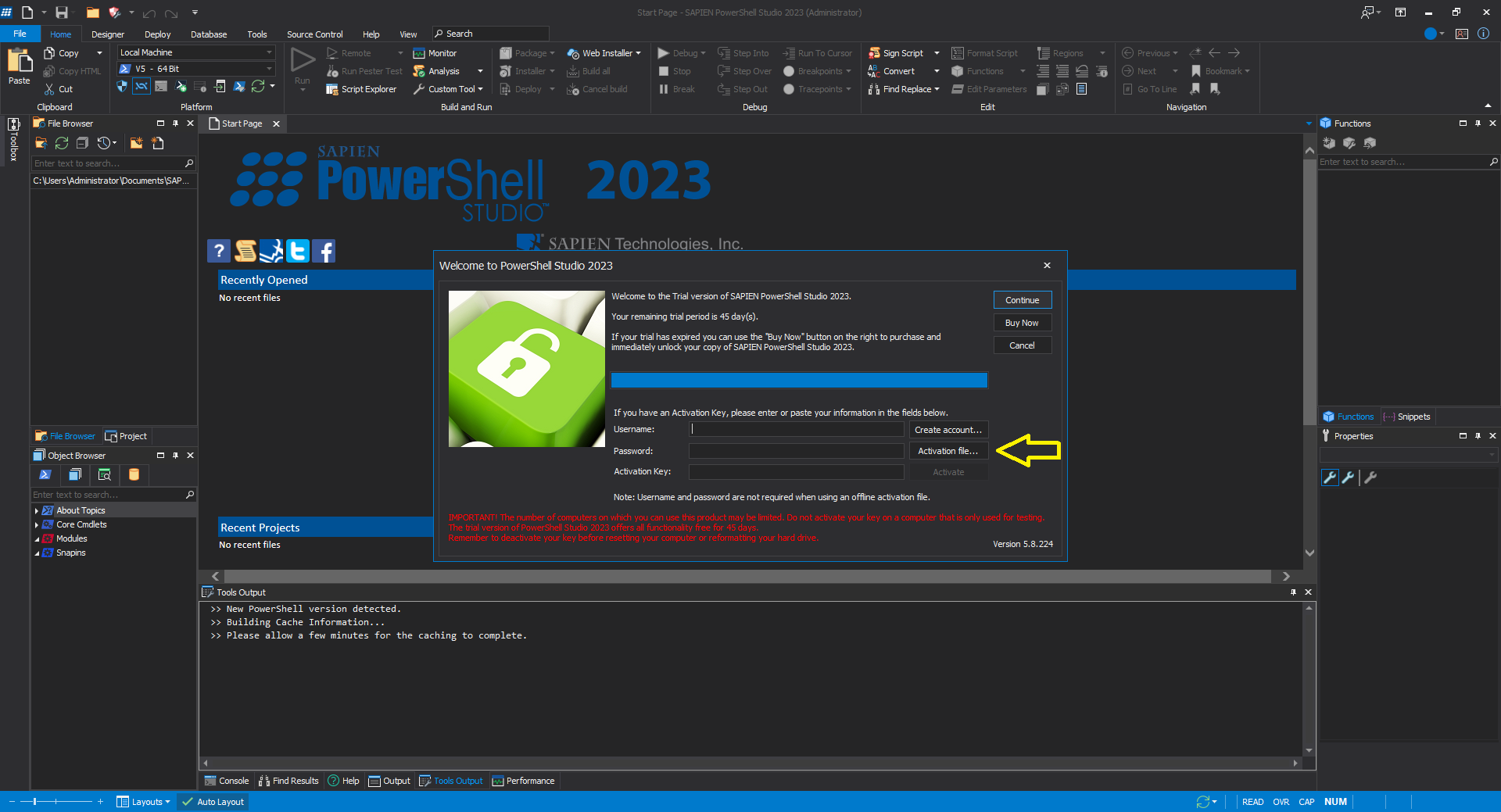The height and width of the screenshot is (812, 1501).
Task: Expand the About Topics tree node
Action: (x=37, y=511)
